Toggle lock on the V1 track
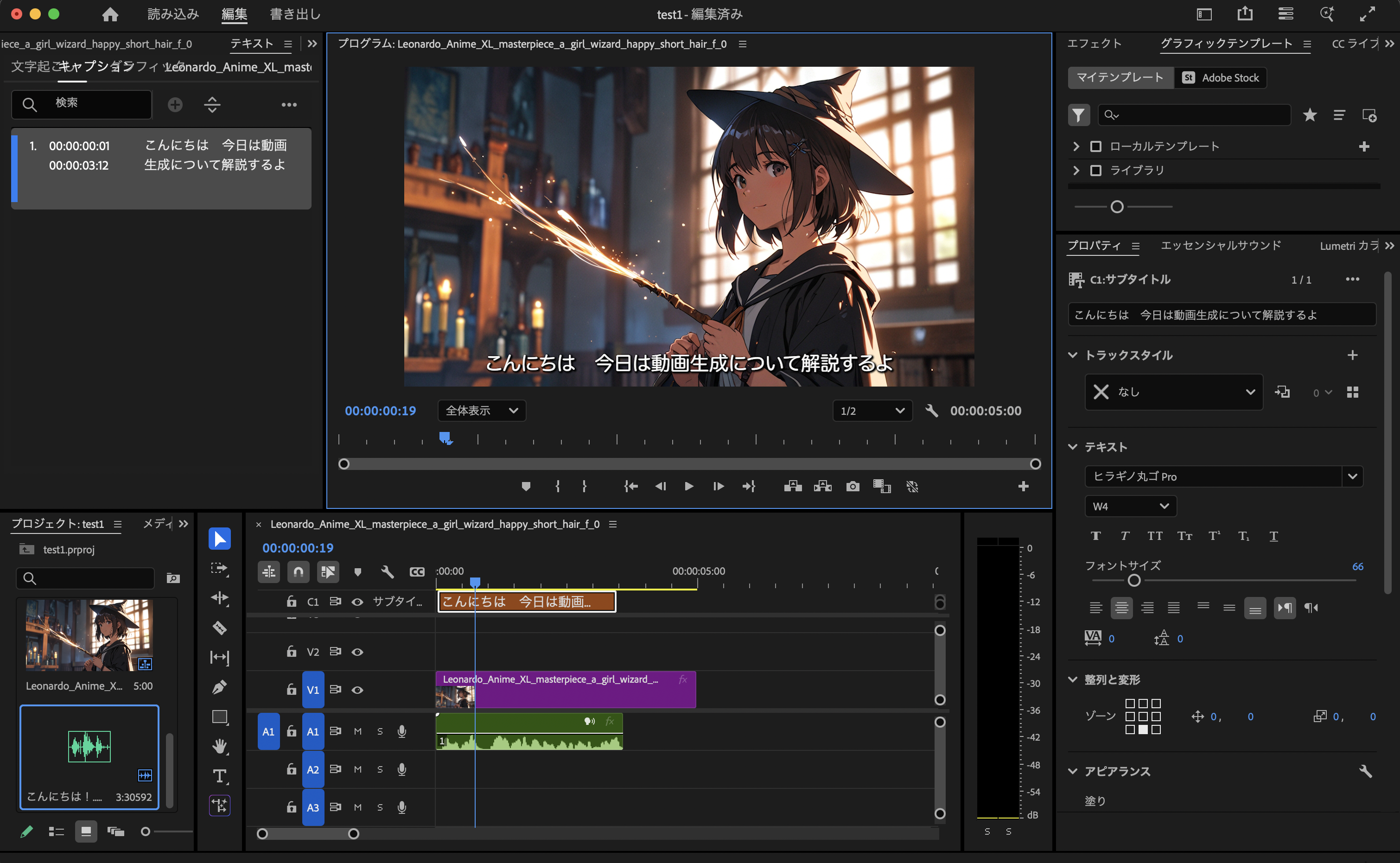1400x863 pixels. click(291, 690)
